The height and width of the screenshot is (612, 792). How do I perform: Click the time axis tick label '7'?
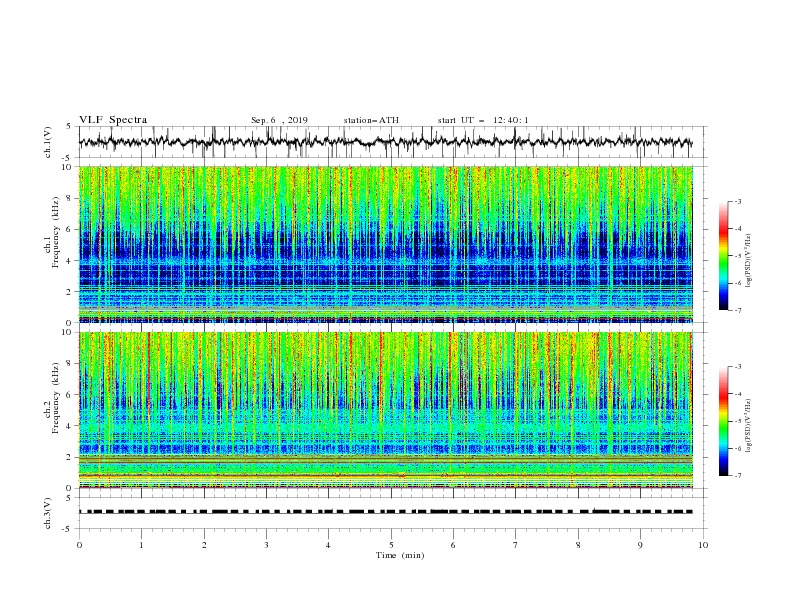pos(516,545)
